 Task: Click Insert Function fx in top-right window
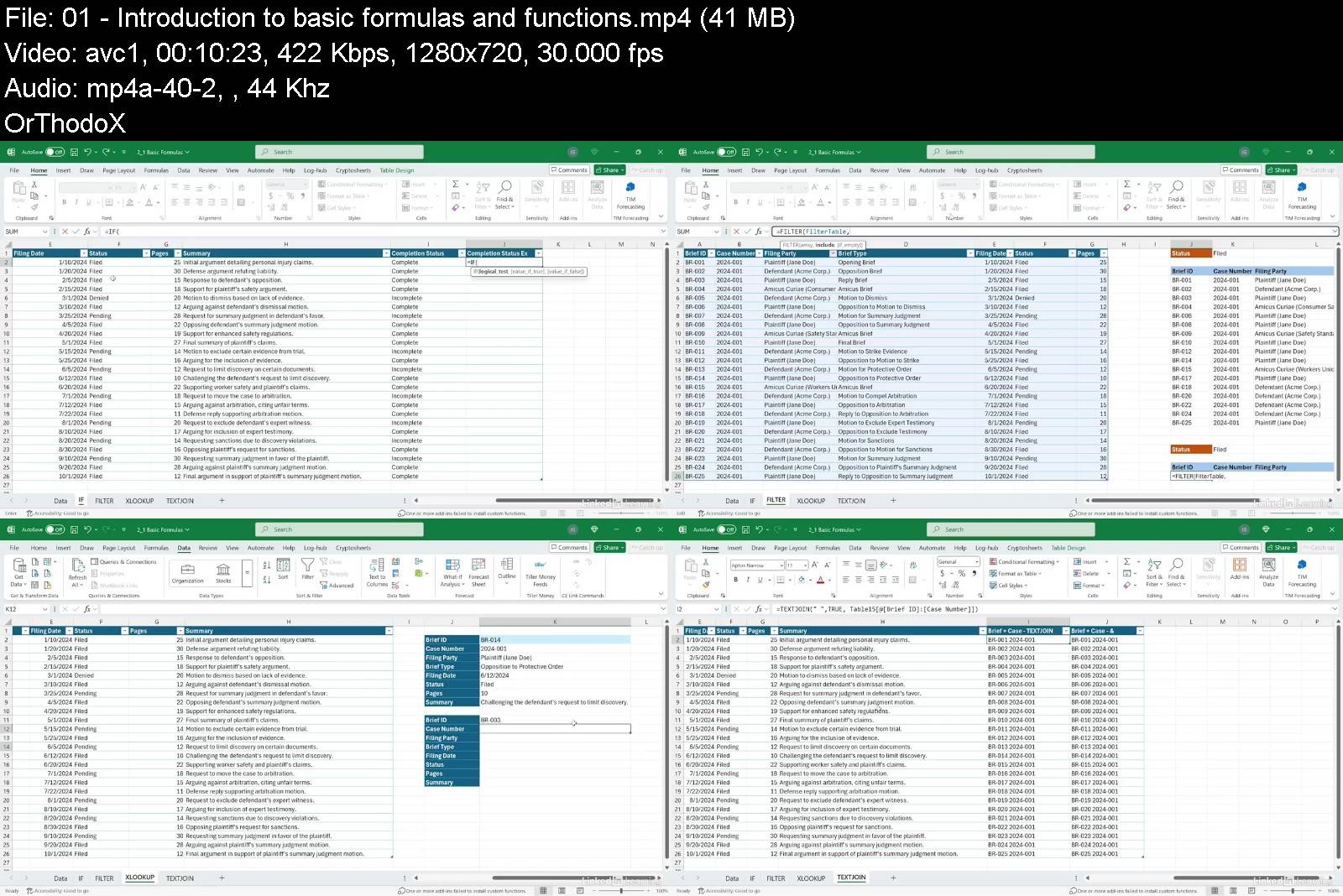click(x=759, y=232)
